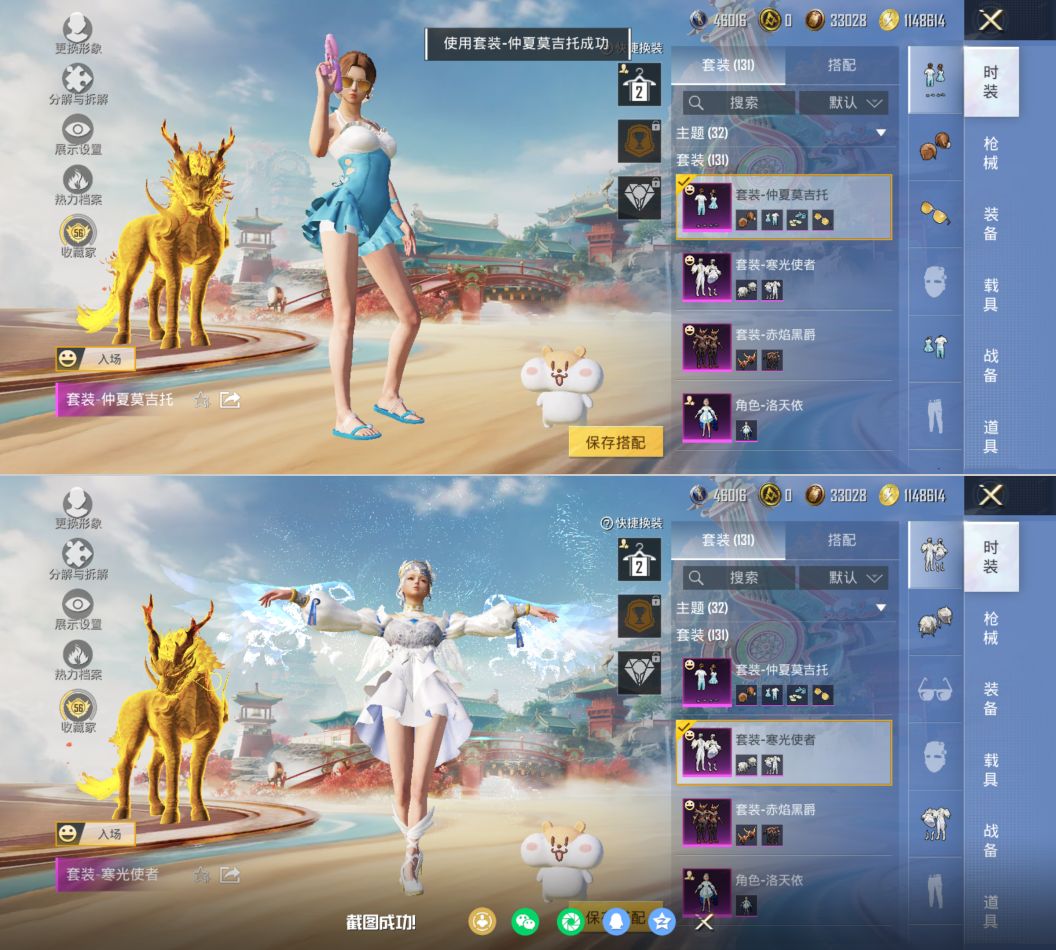The width and height of the screenshot is (1056, 950).
Task: Switch to 搭配 tab in upper panel
Action: pyautogui.click(x=841, y=65)
